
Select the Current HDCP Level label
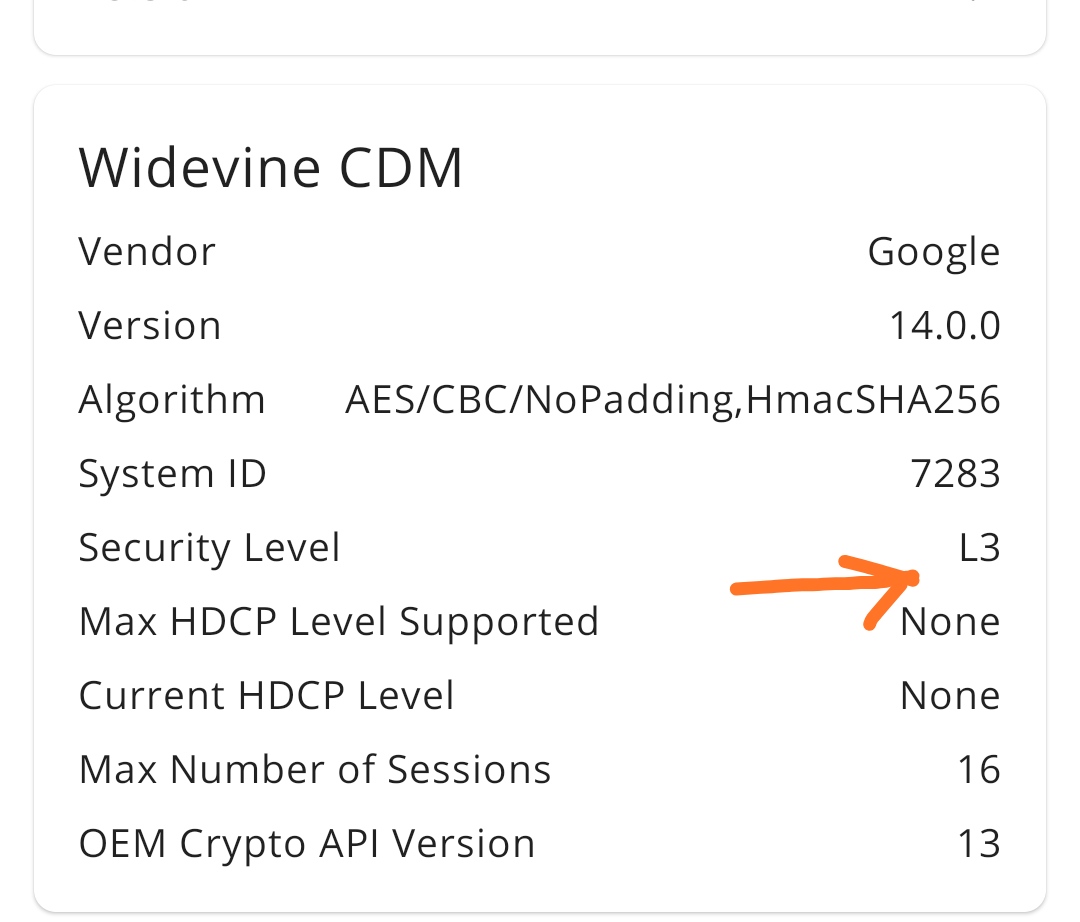point(267,695)
